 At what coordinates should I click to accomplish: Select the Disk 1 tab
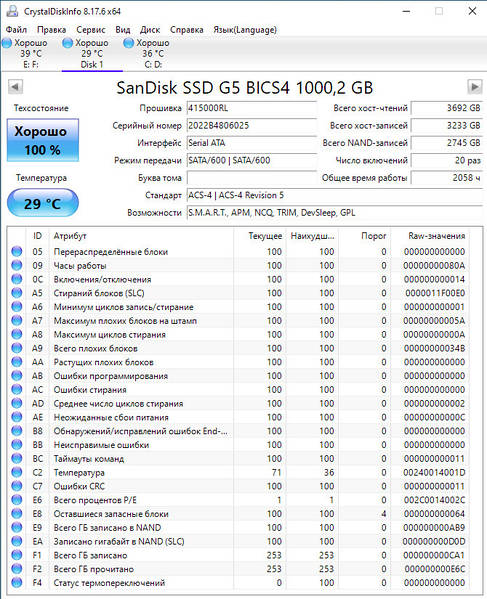(x=92, y=53)
